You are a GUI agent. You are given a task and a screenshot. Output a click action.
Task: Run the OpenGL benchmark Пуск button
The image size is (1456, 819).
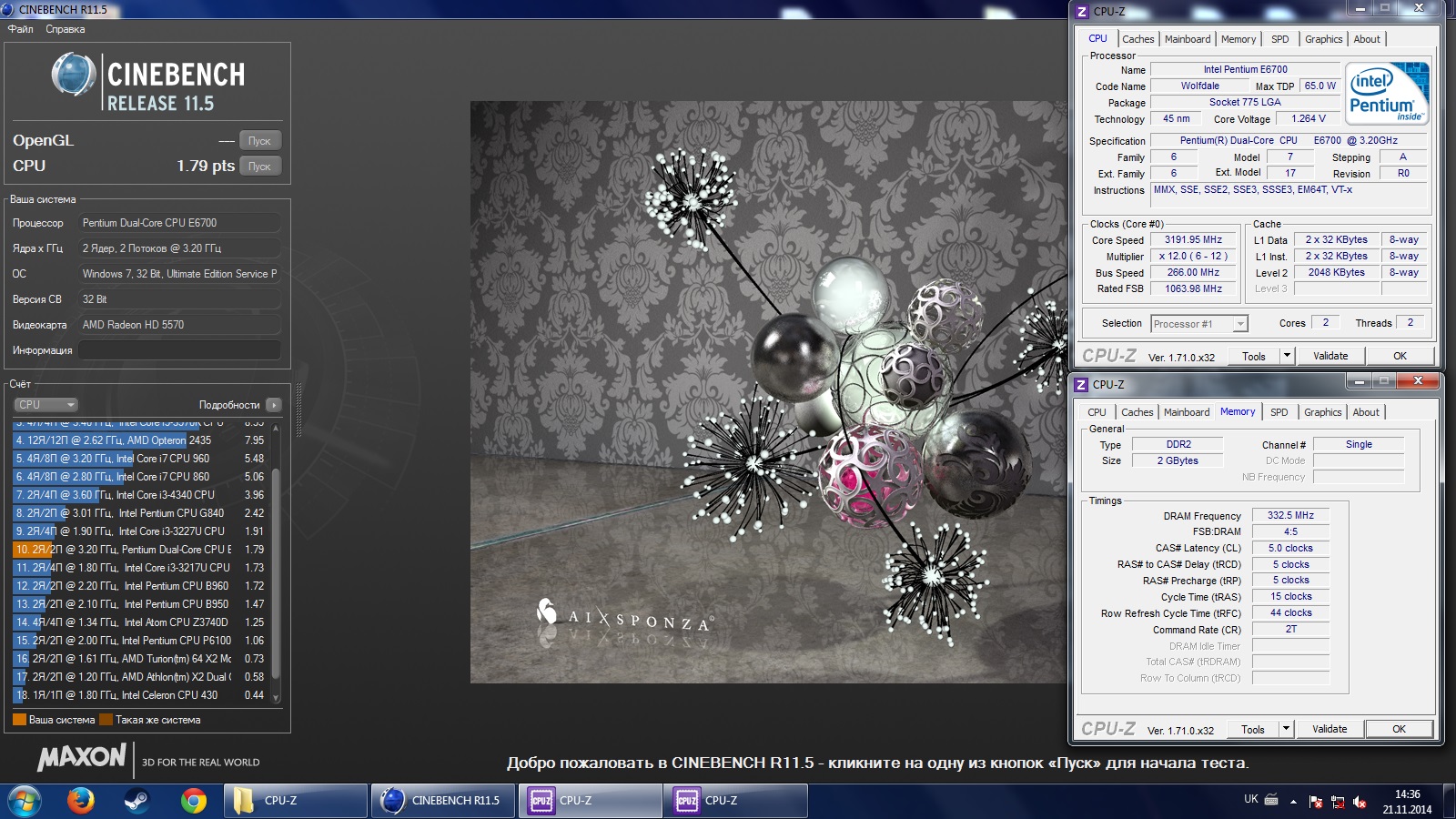pyautogui.click(x=260, y=141)
